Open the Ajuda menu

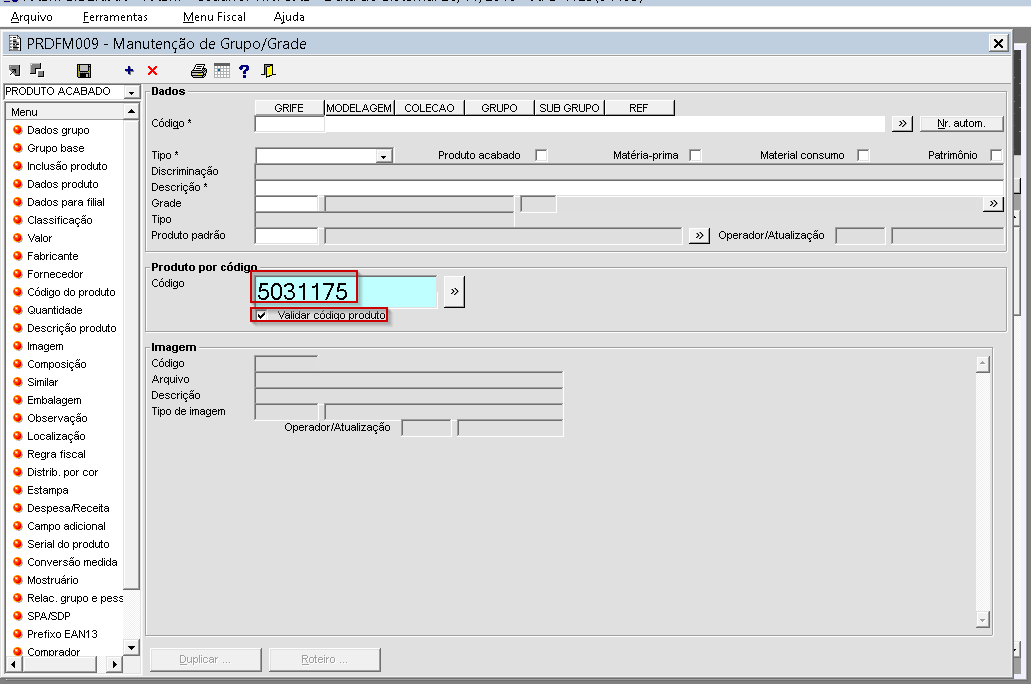coord(289,16)
